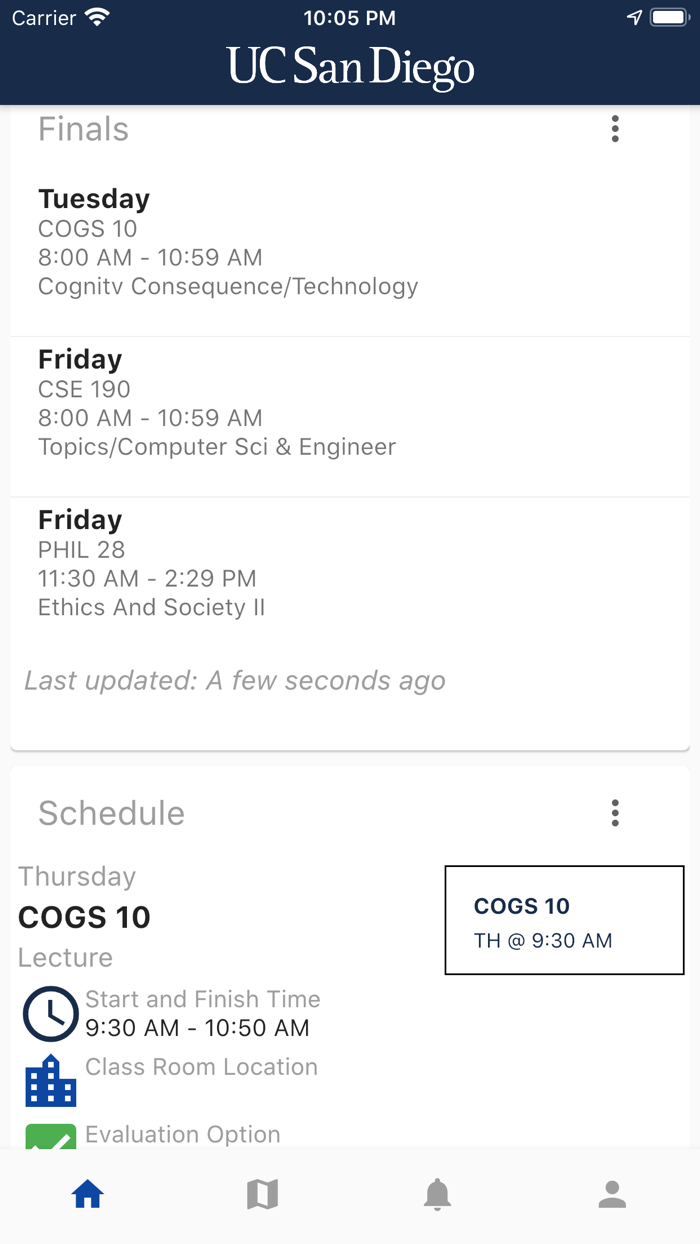Tap the Wi-Fi icon in the status bar
Viewport: 700px width, 1244px height.
[97, 15]
